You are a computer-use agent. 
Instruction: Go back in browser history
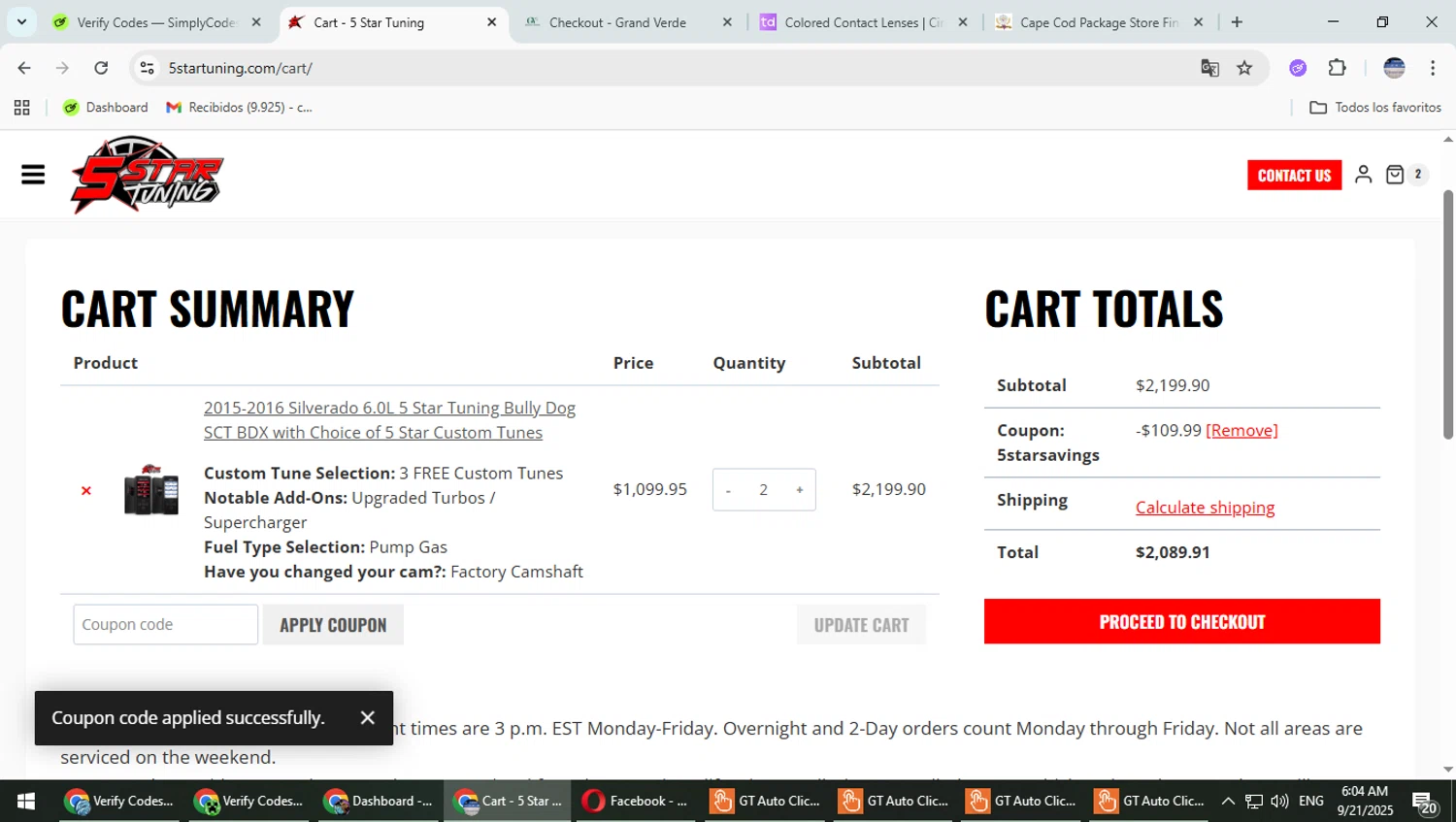(x=24, y=68)
